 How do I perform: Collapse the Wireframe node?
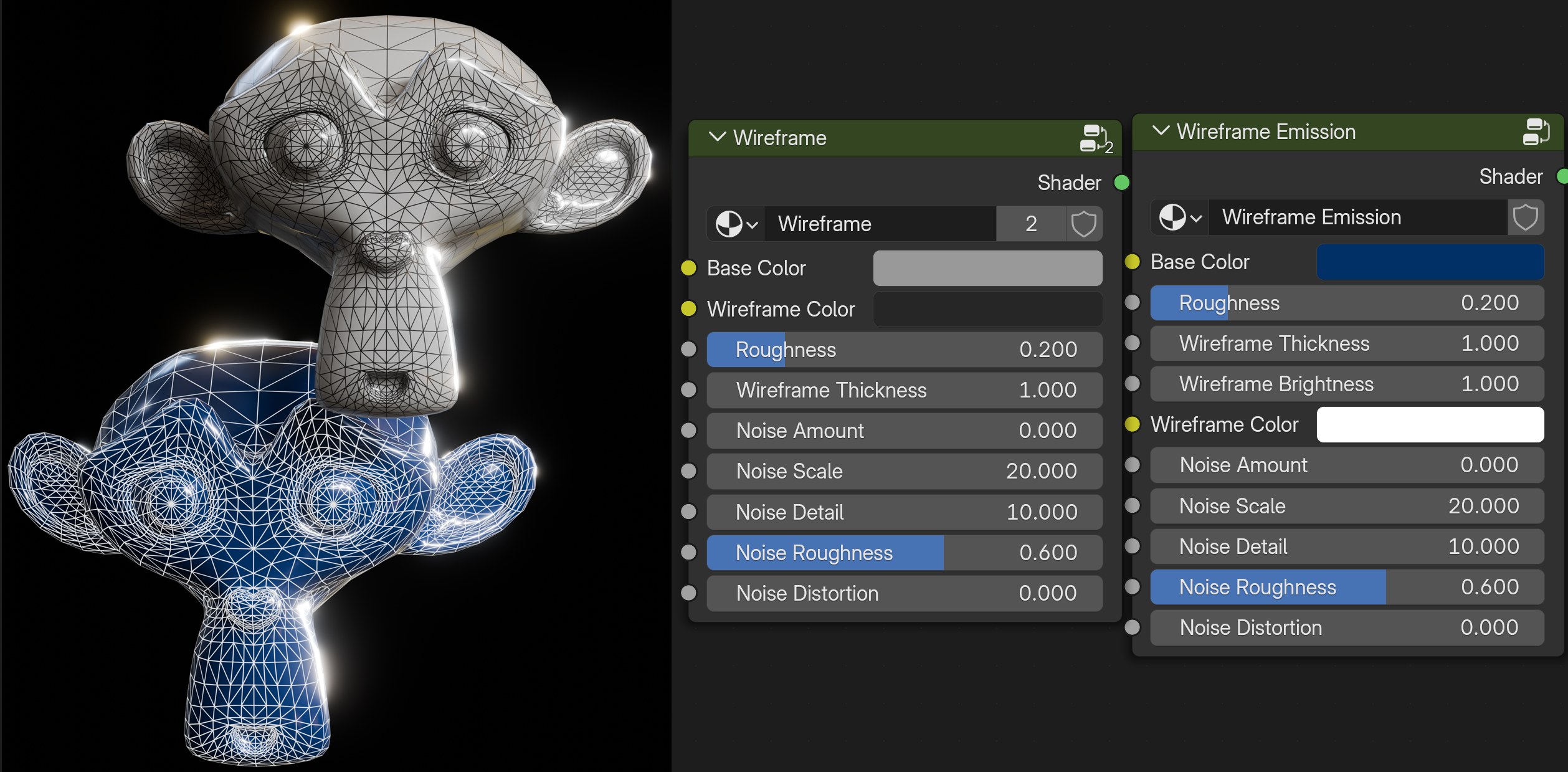718,137
